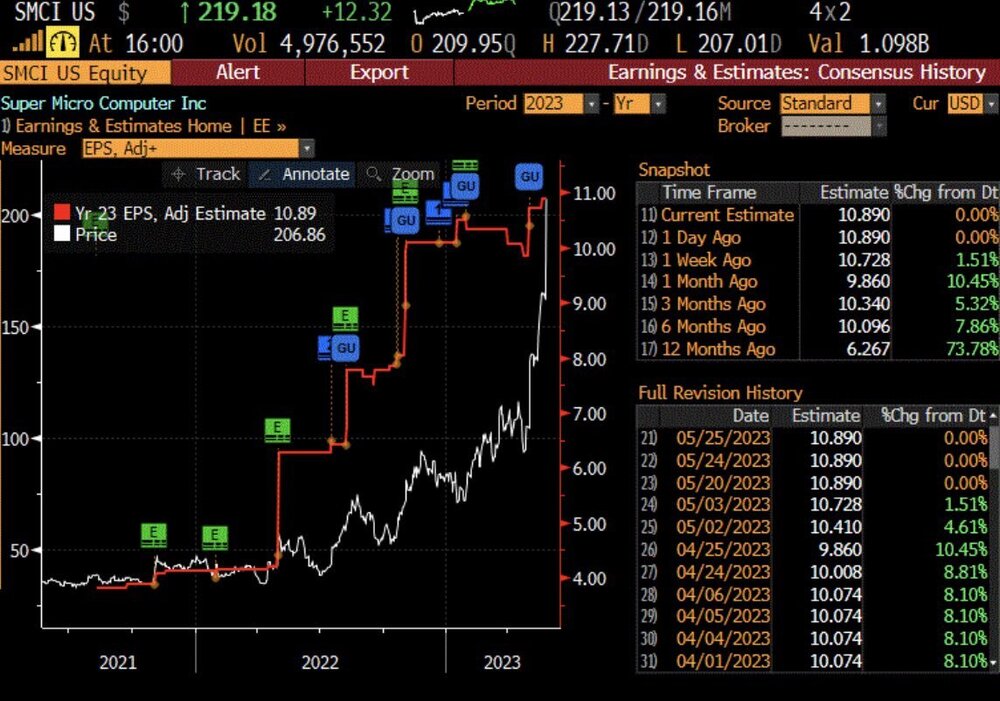Click the SMCI US Equity security field
Viewport: 1000px width, 701px height.
click(x=85, y=73)
